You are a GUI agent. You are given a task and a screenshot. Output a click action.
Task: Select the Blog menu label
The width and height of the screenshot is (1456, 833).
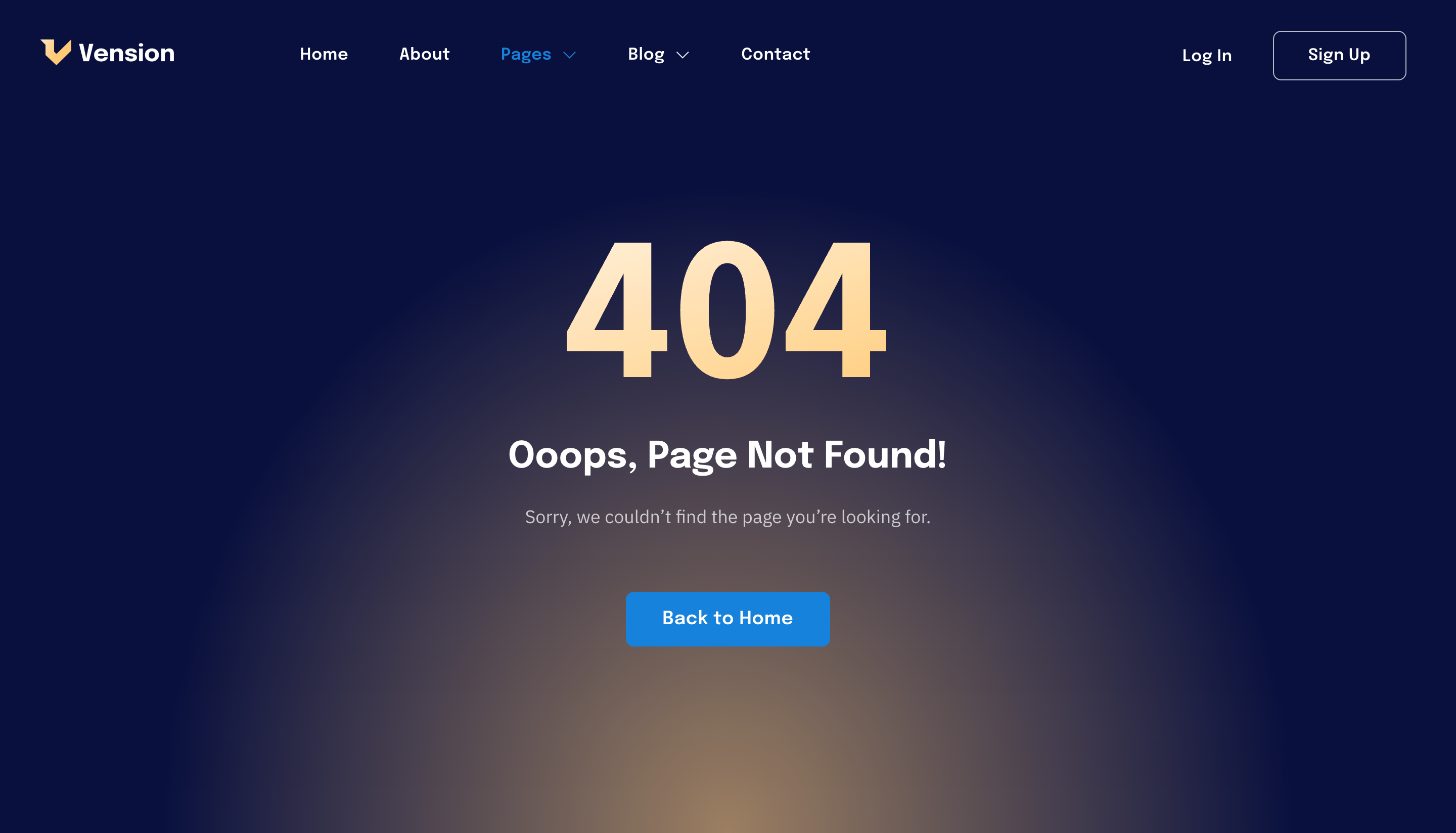(x=646, y=55)
